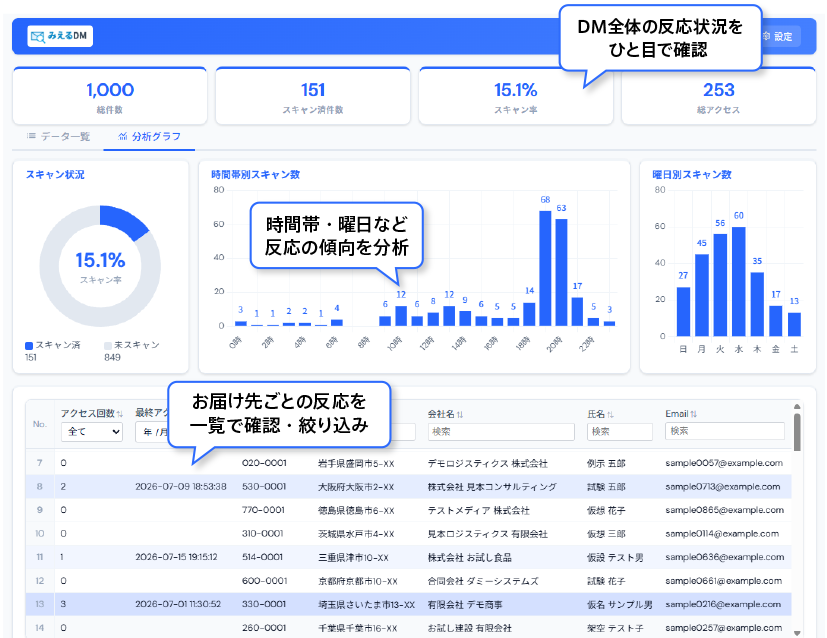827x638 pixels.
Task: Click address 京都府京都市10-XX
Action: [x=358, y=581]
